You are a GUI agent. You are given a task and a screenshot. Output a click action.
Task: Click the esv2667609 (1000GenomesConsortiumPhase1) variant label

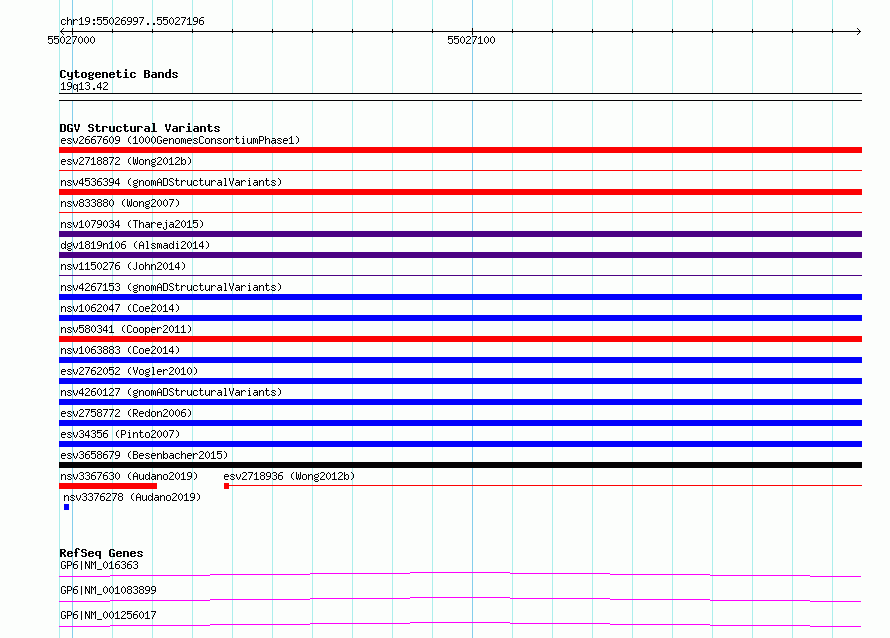180,140
